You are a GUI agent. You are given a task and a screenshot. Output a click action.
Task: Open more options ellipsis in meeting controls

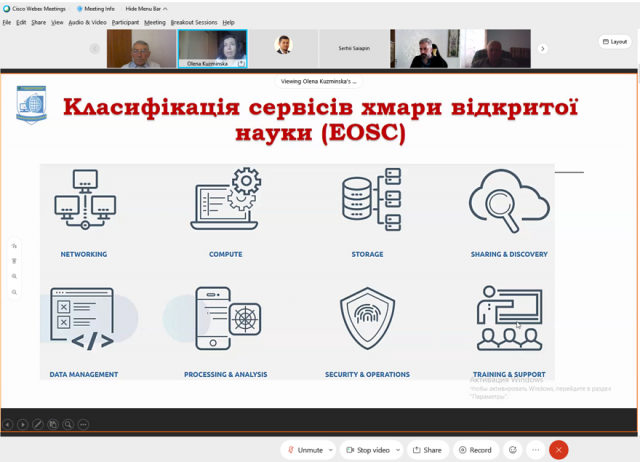[536, 450]
